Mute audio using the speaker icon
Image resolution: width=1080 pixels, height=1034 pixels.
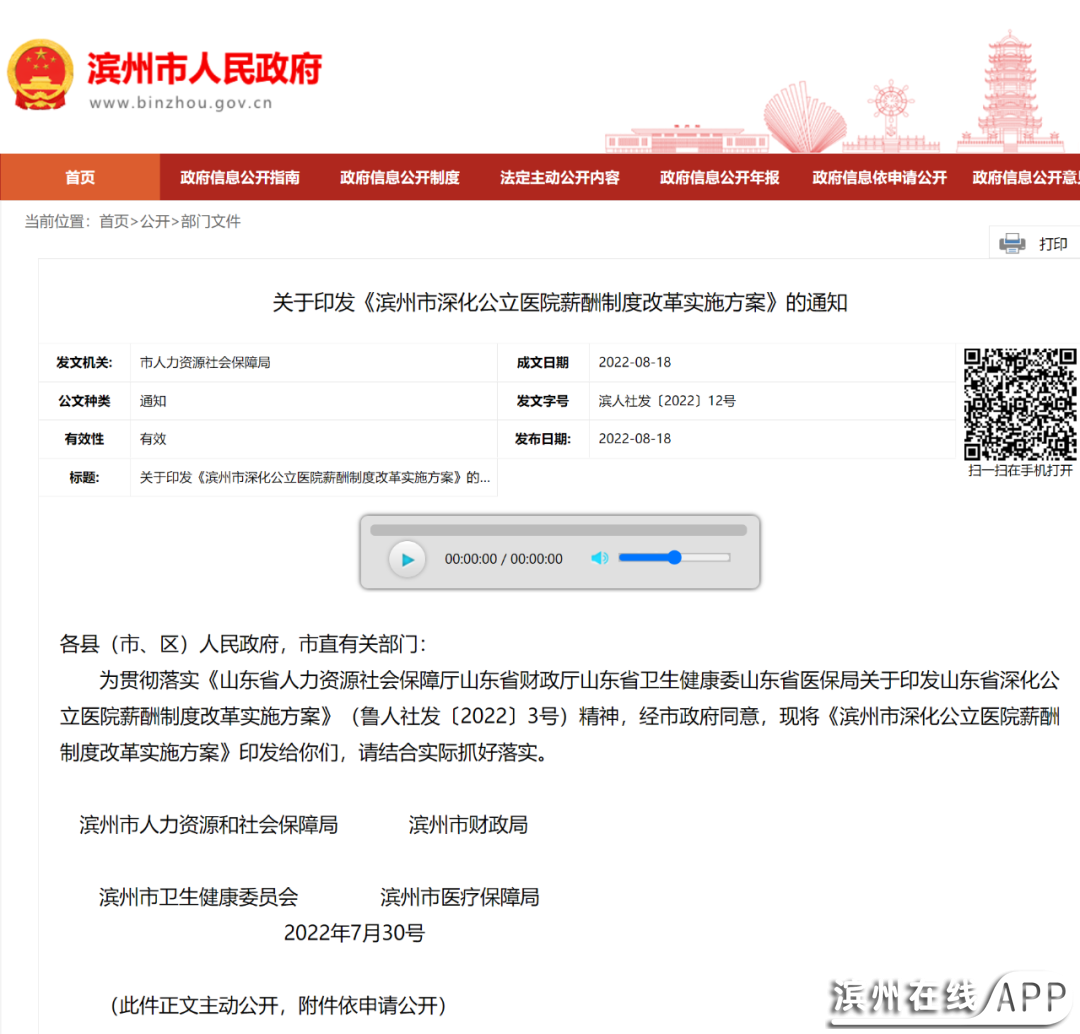click(599, 558)
